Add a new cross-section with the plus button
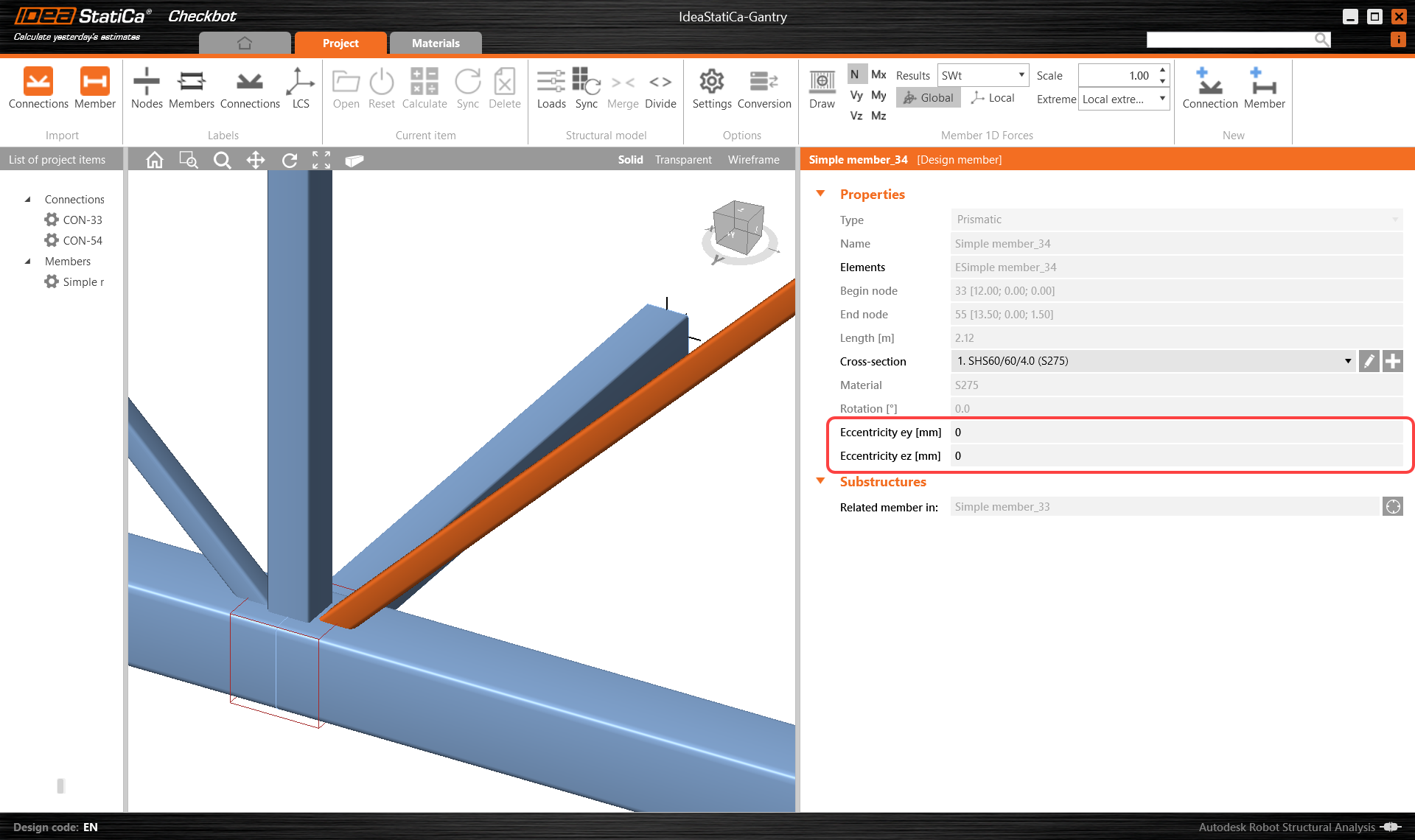1415x840 pixels. point(1392,361)
